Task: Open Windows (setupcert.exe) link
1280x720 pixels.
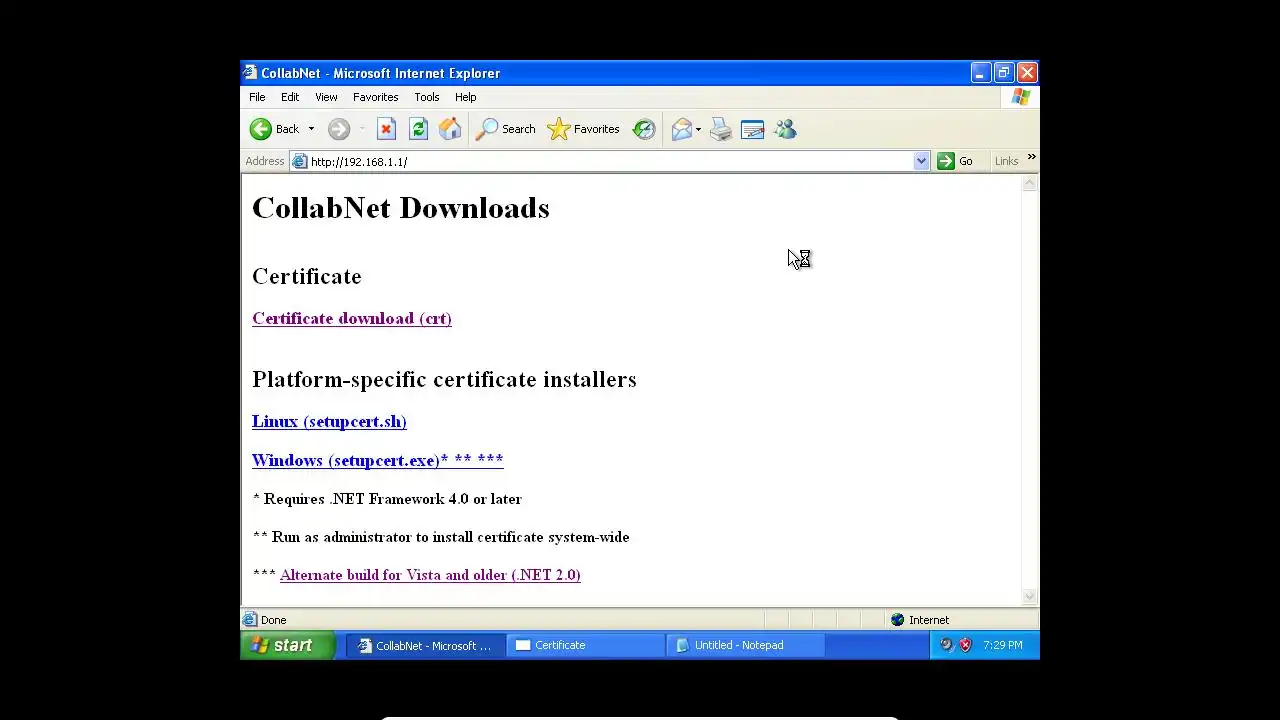Action: coord(377,460)
